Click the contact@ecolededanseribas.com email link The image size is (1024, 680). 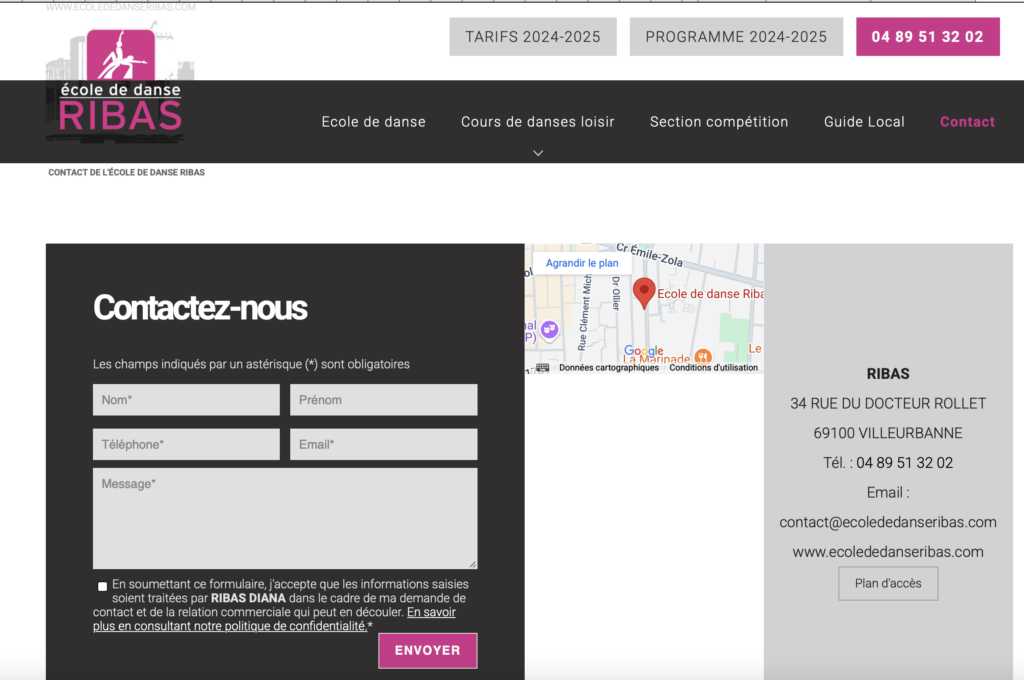[888, 522]
